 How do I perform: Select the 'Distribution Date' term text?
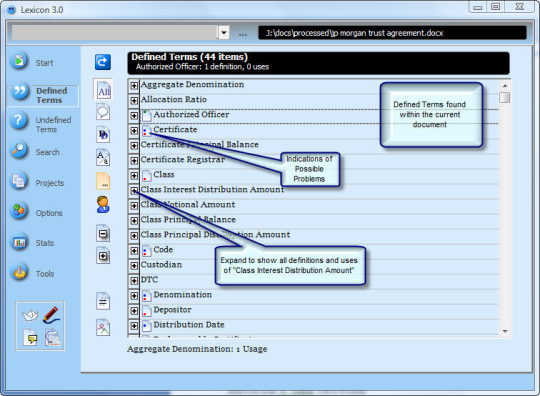189,325
